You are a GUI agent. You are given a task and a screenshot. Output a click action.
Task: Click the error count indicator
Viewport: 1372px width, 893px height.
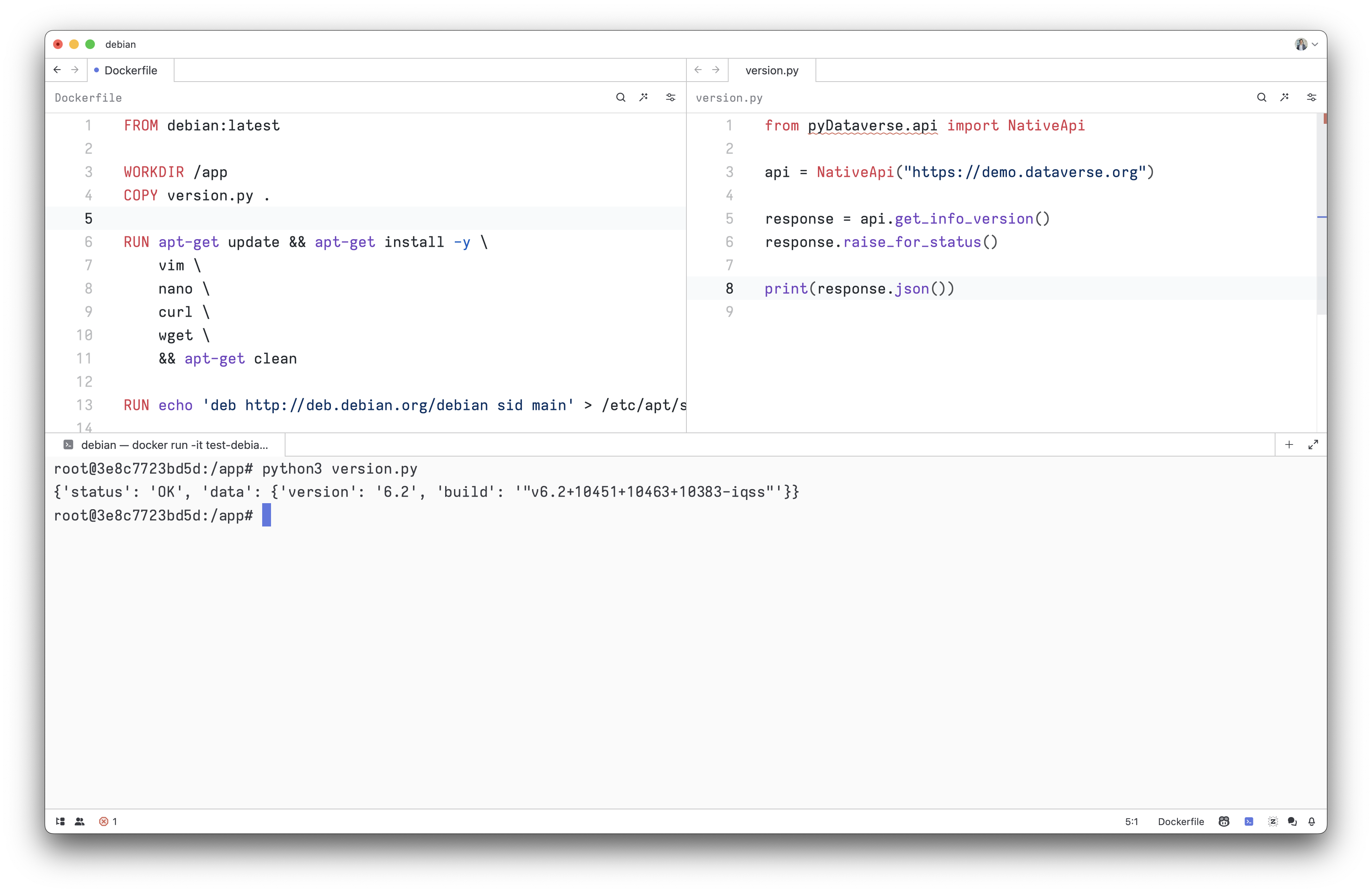pyautogui.click(x=108, y=821)
